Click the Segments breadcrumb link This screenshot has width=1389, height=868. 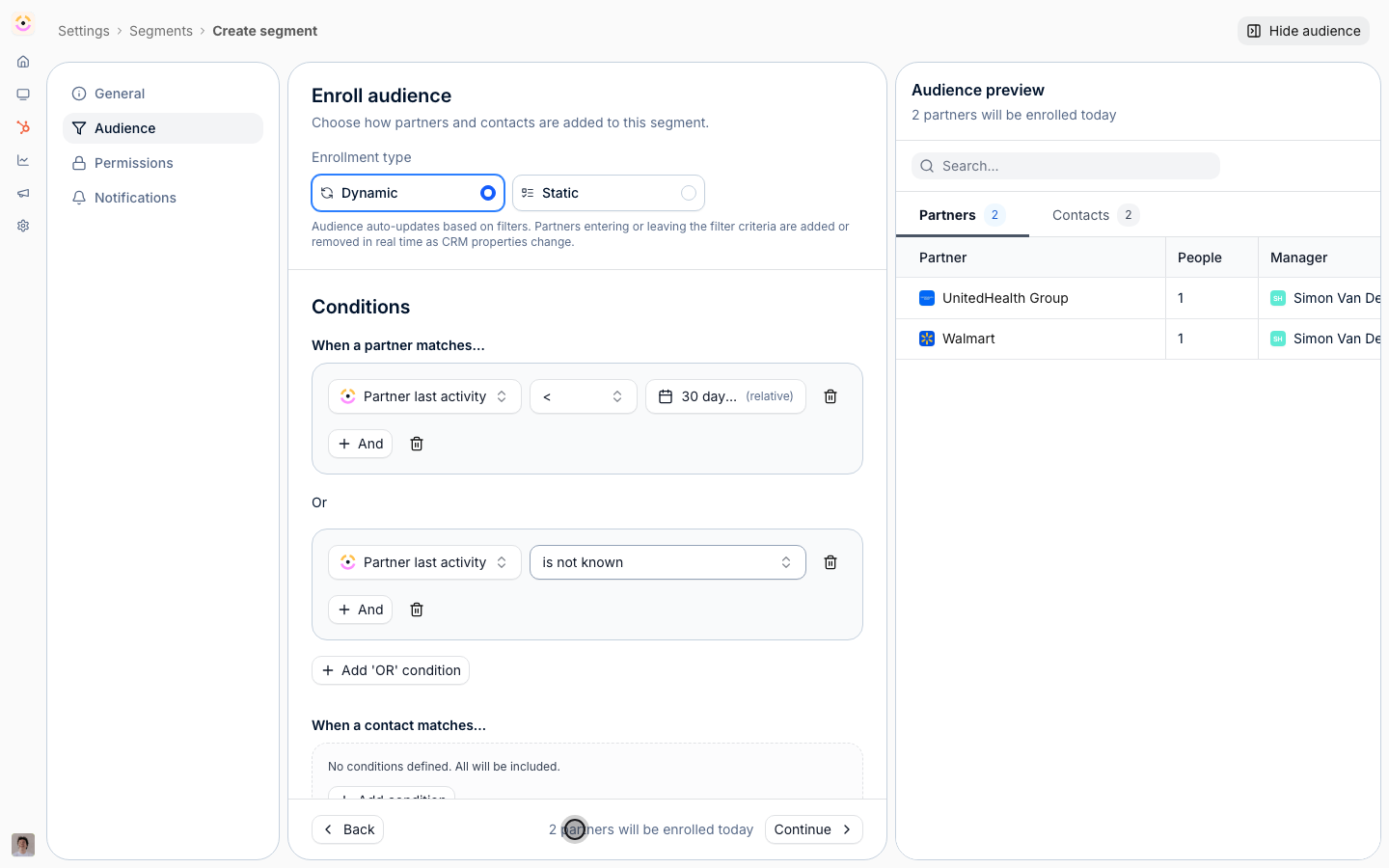tap(161, 31)
